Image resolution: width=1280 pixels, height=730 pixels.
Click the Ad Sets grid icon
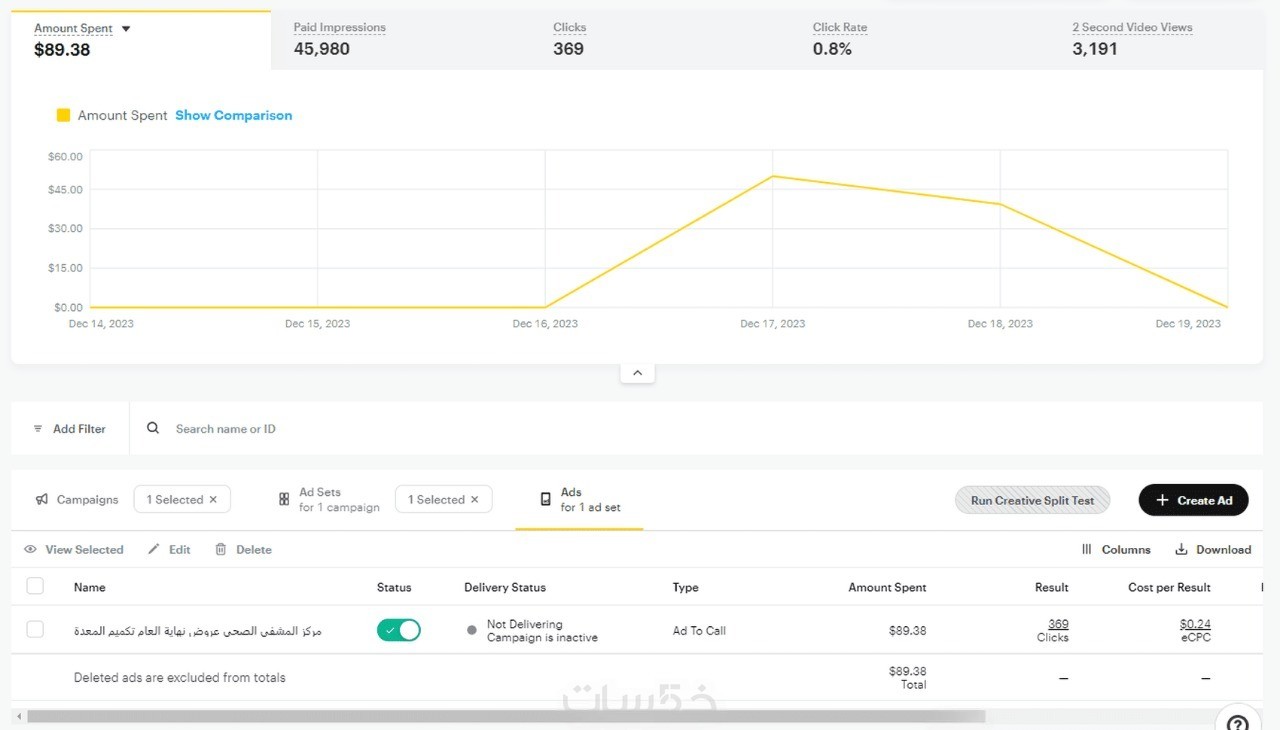pos(284,499)
